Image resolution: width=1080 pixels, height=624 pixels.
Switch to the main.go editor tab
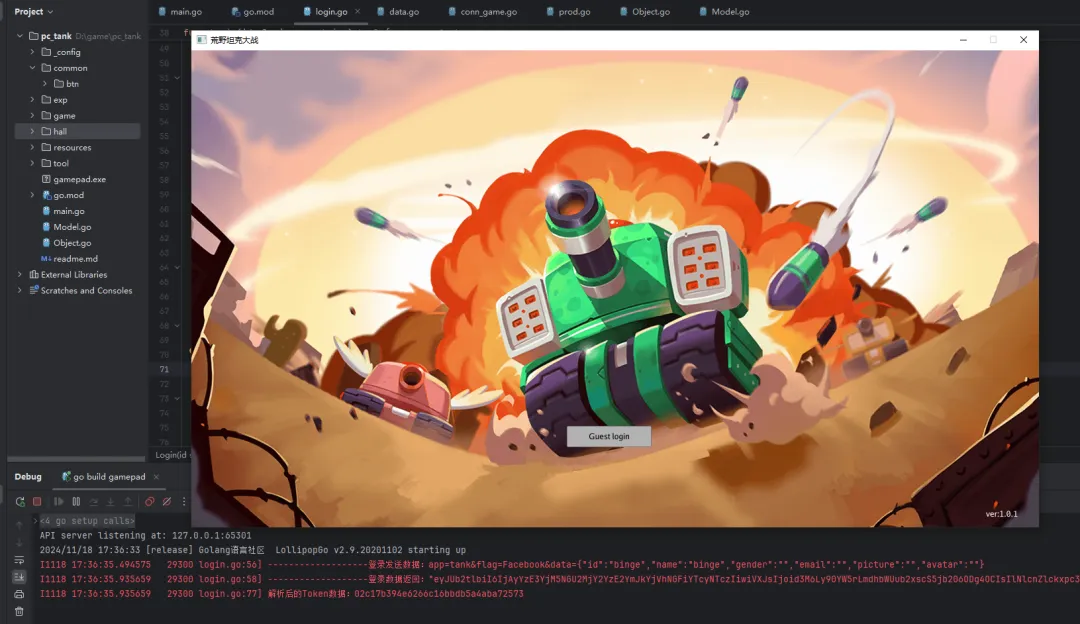(180, 12)
